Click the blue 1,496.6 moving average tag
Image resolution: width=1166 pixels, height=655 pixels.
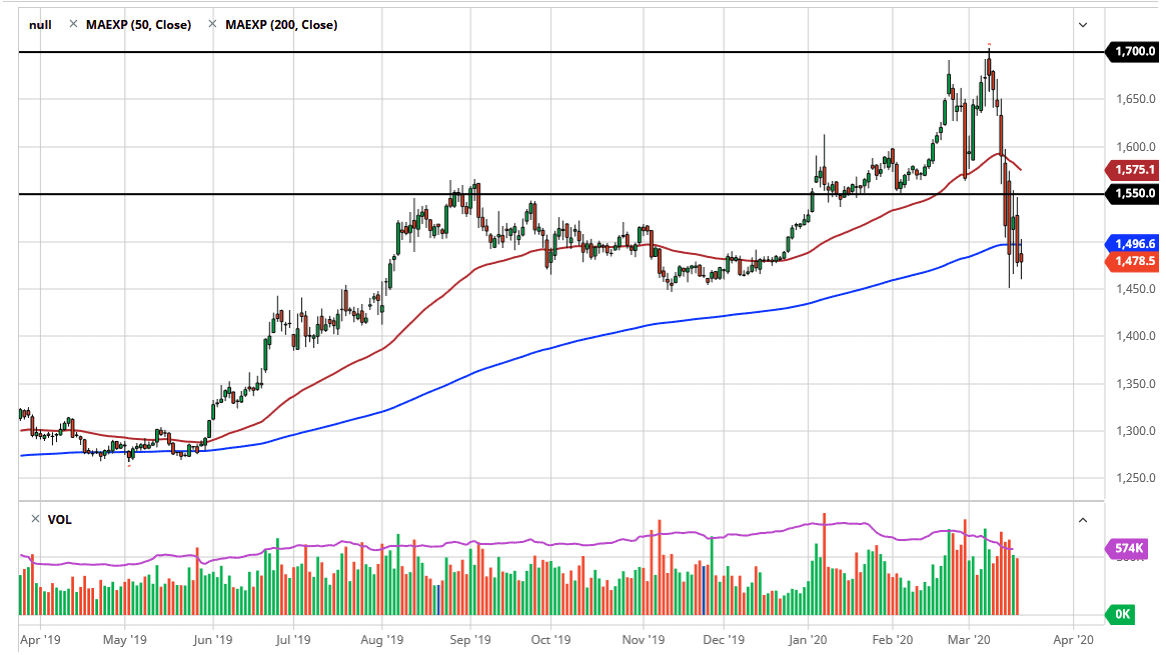(1133, 243)
